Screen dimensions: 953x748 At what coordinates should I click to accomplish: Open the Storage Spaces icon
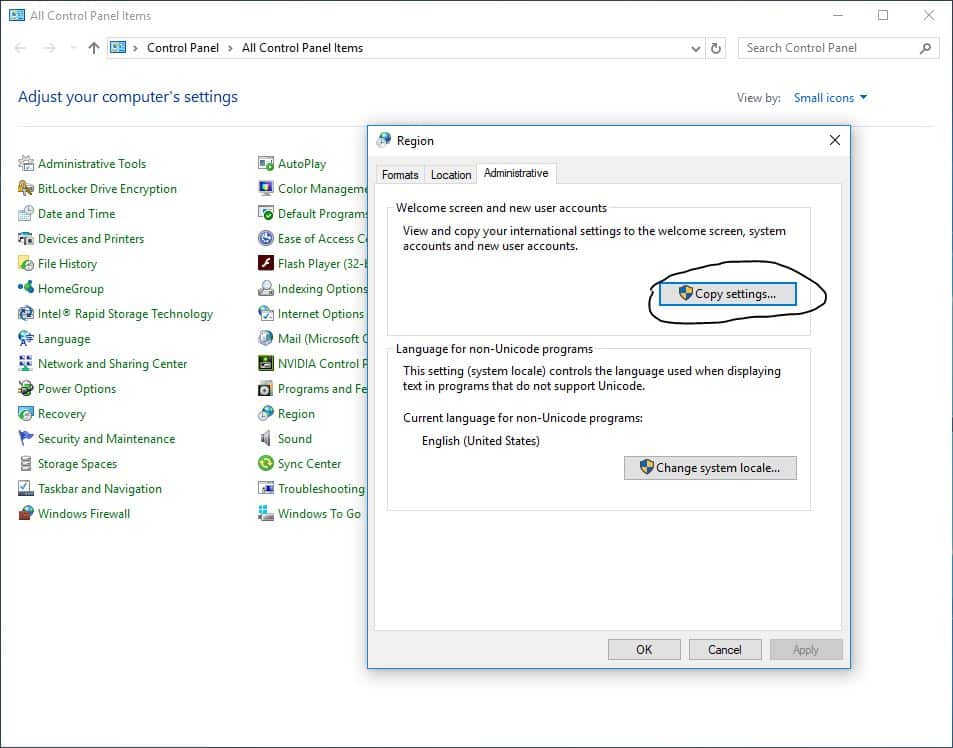pyautogui.click(x=26, y=464)
